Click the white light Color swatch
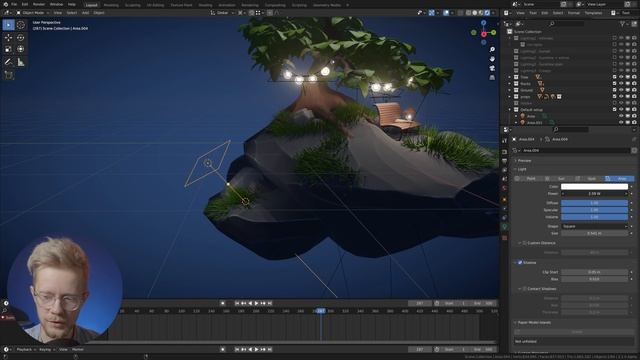Screen dimensions: 640x360 594,187
